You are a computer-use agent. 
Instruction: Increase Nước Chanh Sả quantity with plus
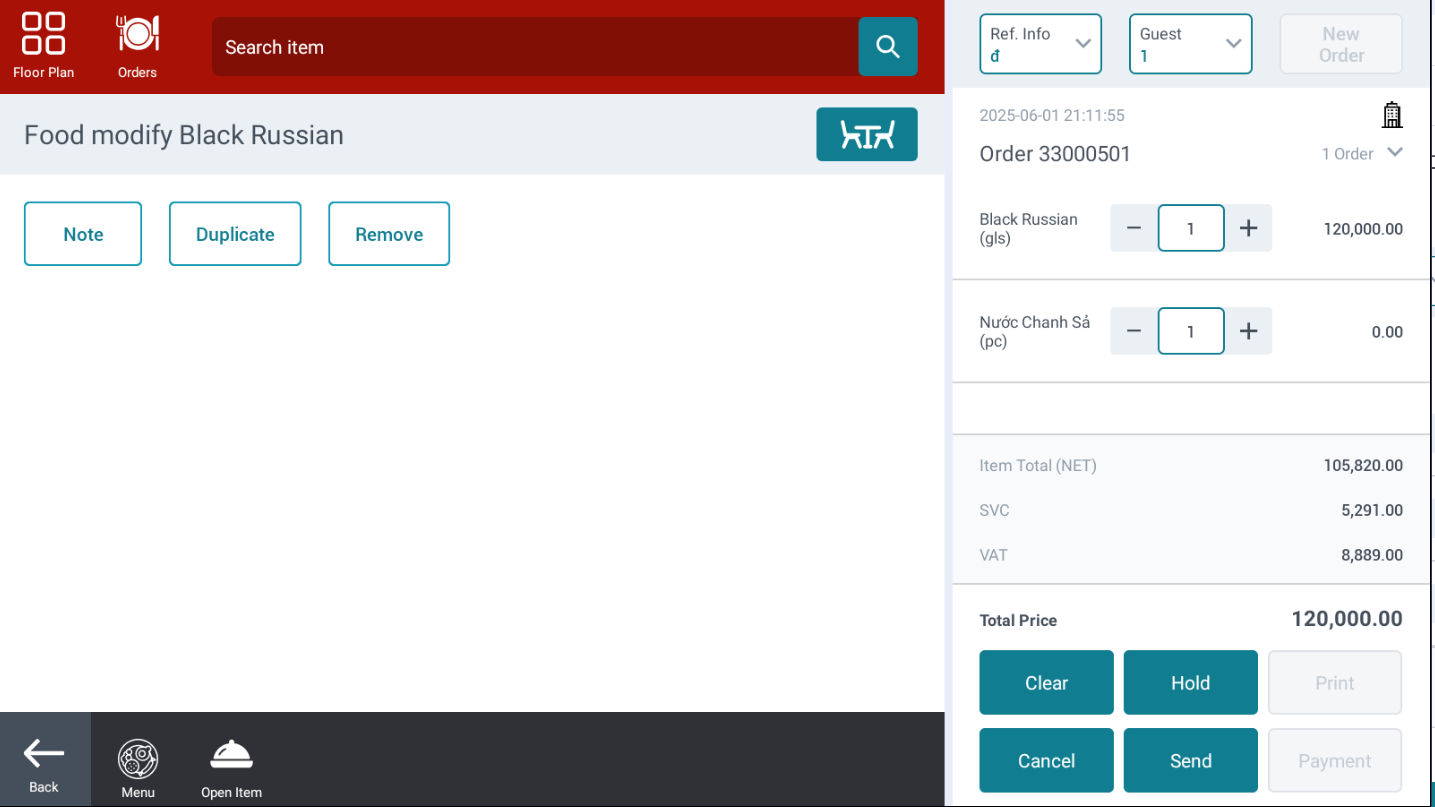tap(1249, 331)
